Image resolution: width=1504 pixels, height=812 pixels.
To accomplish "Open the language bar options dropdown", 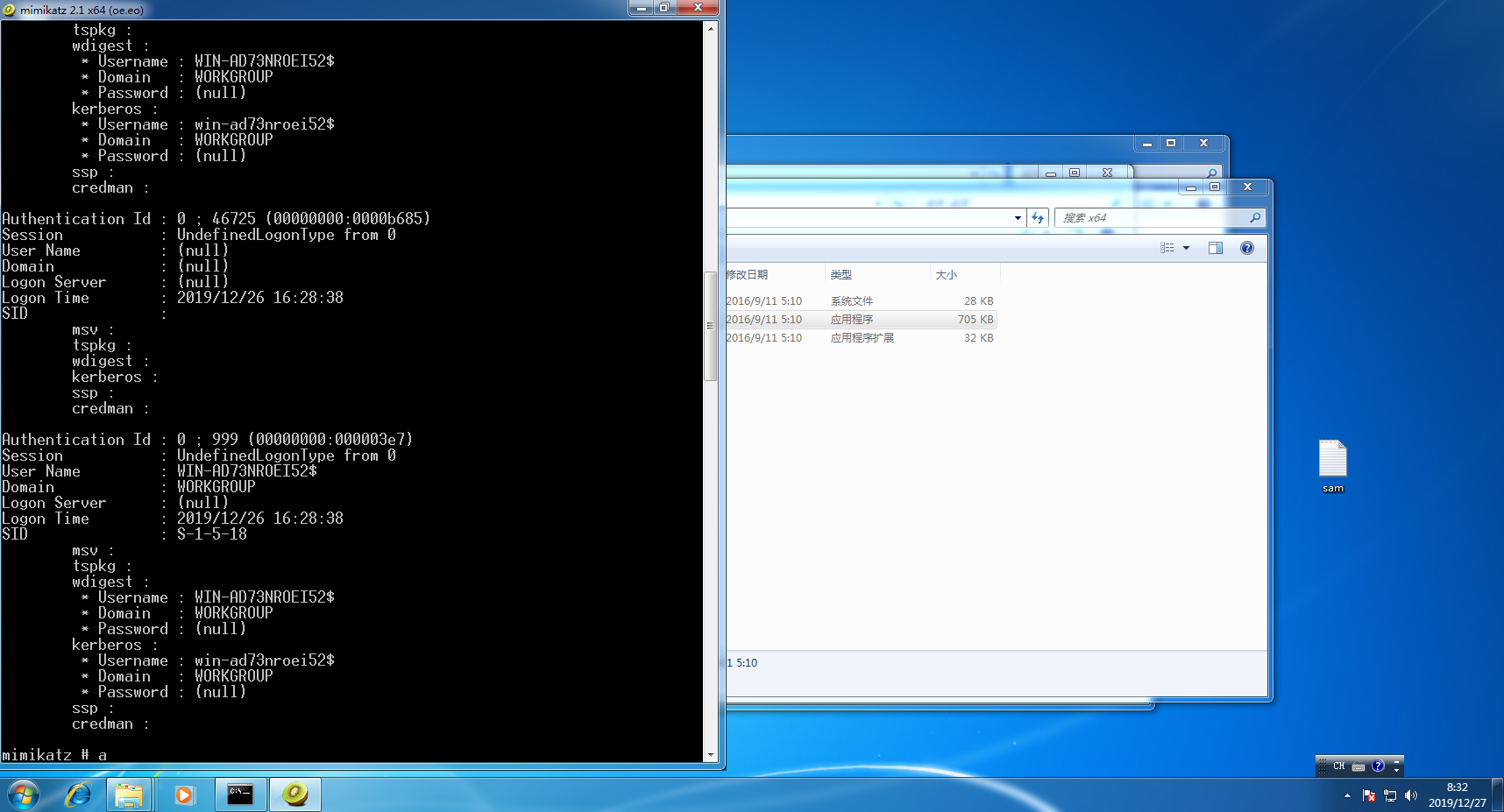I will coord(1397,771).
